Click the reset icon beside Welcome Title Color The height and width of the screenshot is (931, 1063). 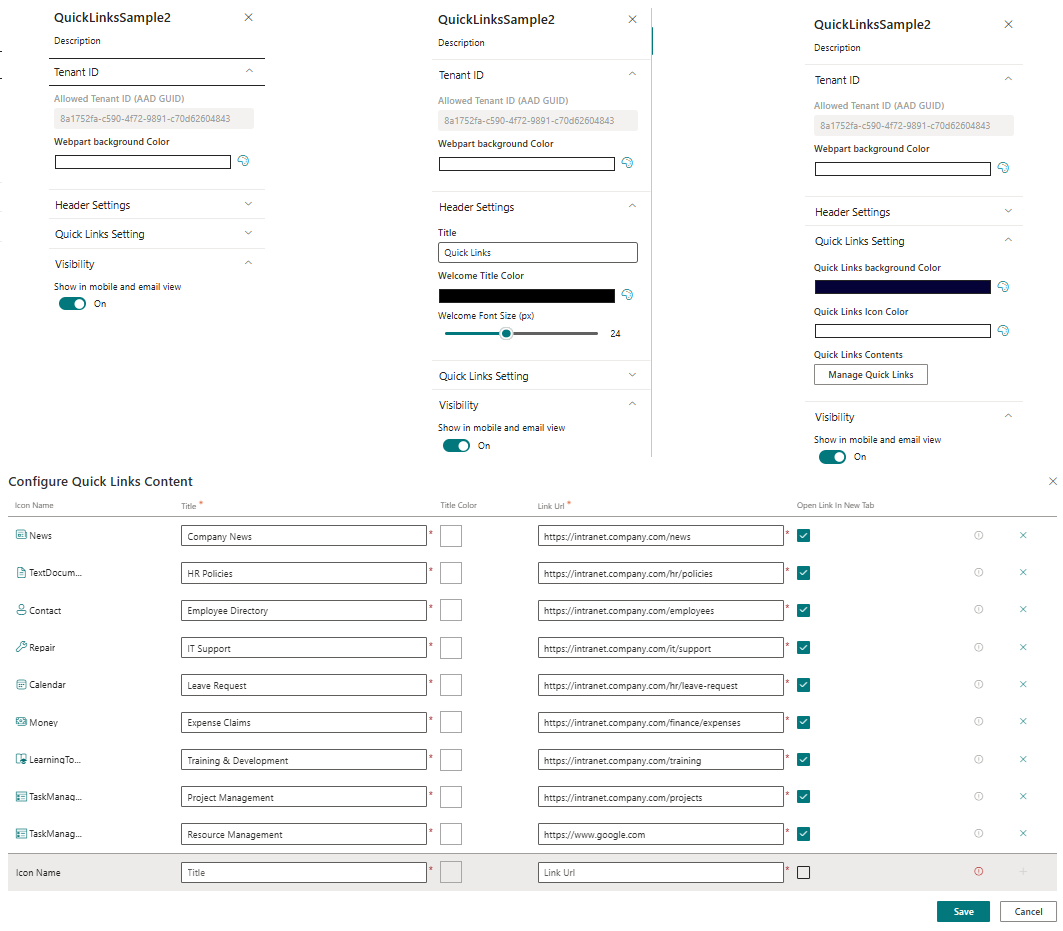(x=626, y=295)
